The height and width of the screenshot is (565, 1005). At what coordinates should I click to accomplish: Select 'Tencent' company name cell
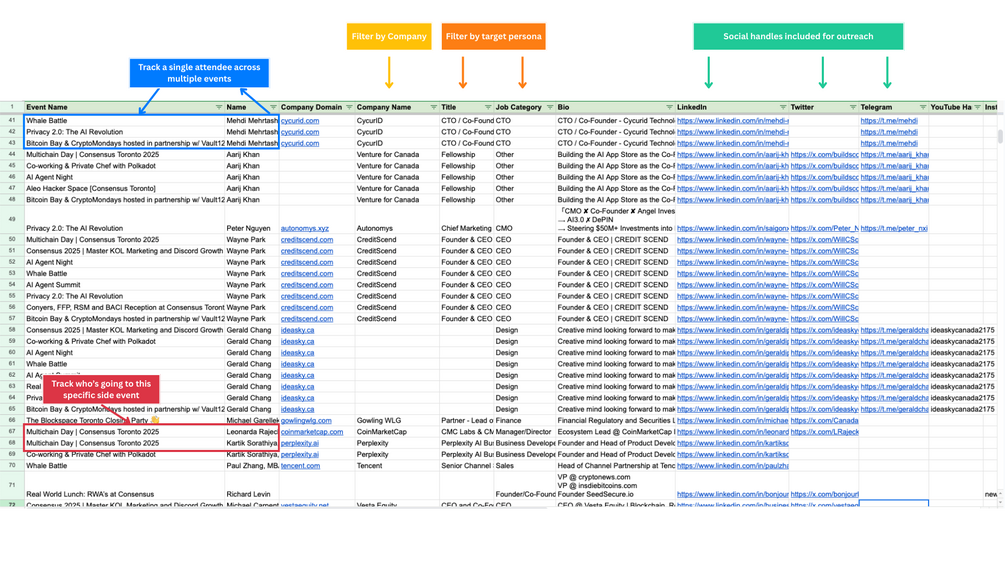[x=397, y=466]
